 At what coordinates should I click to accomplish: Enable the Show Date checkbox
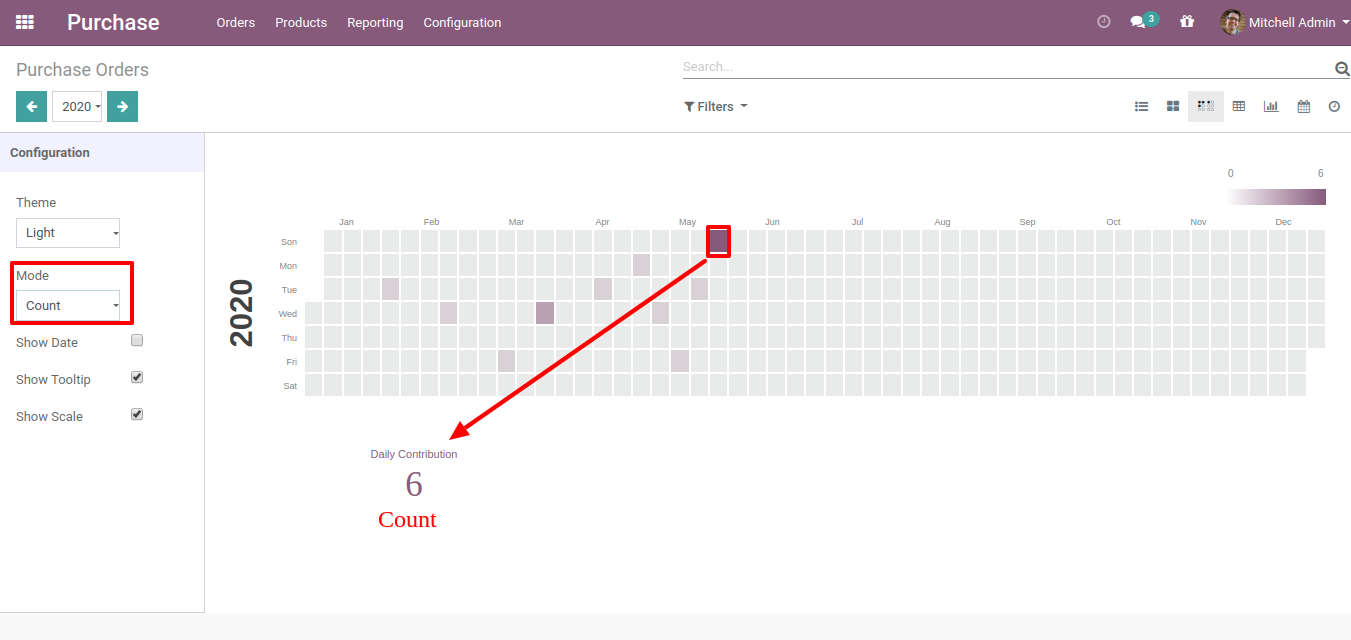[138, 340]
